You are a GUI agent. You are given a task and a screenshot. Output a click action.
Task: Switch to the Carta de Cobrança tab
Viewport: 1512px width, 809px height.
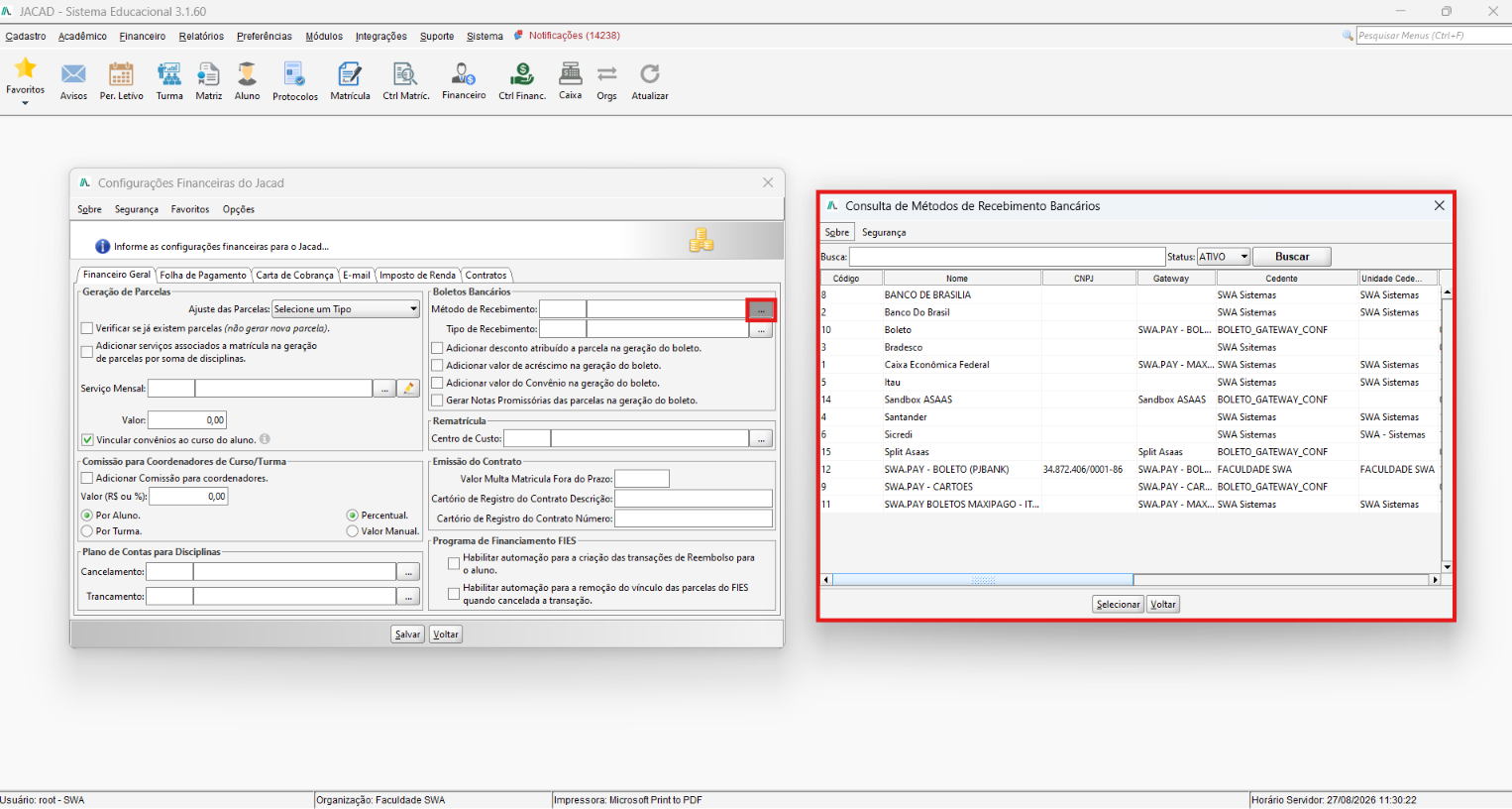tap(294, 276)
